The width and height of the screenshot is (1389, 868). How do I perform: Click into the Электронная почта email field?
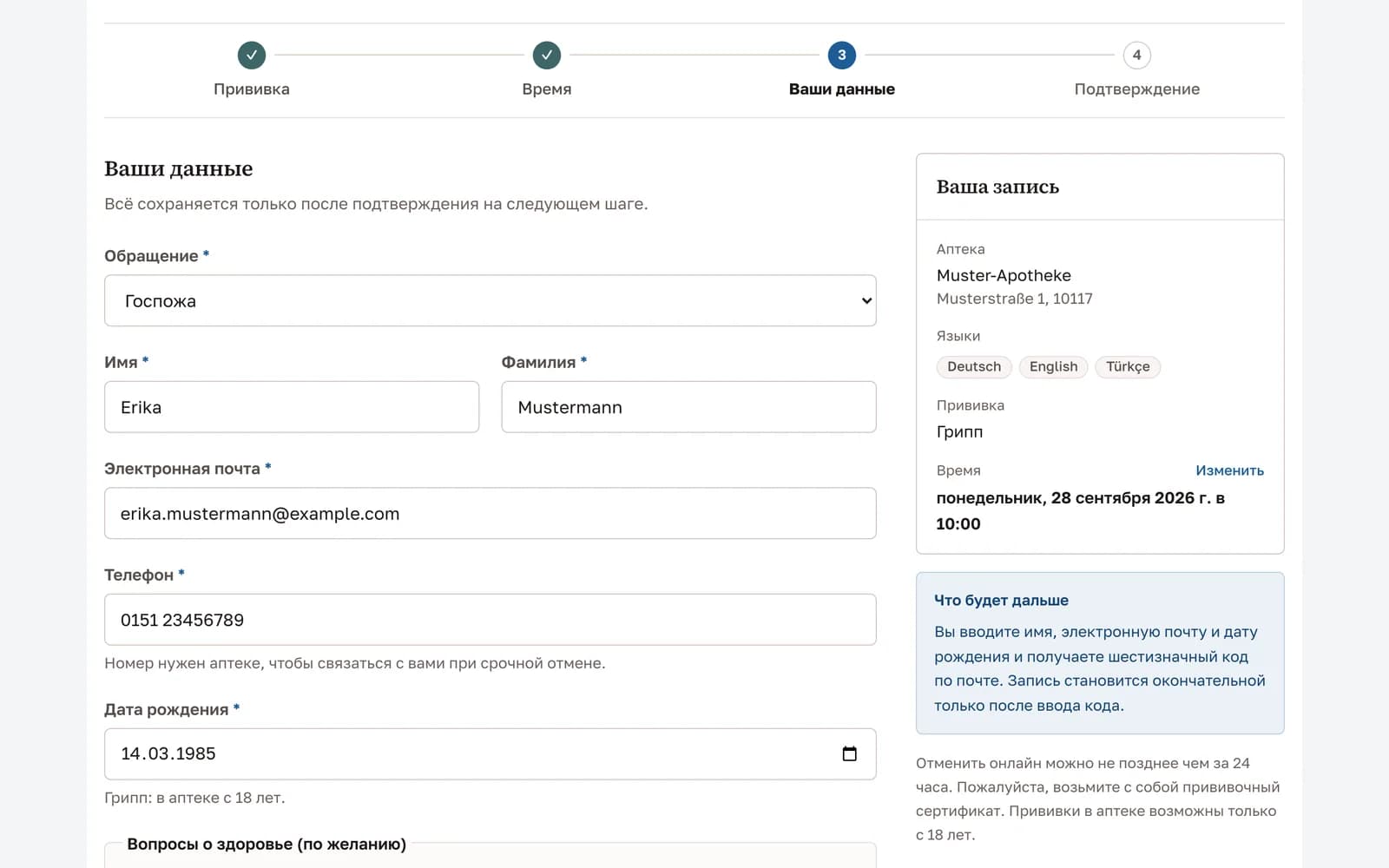490,513
